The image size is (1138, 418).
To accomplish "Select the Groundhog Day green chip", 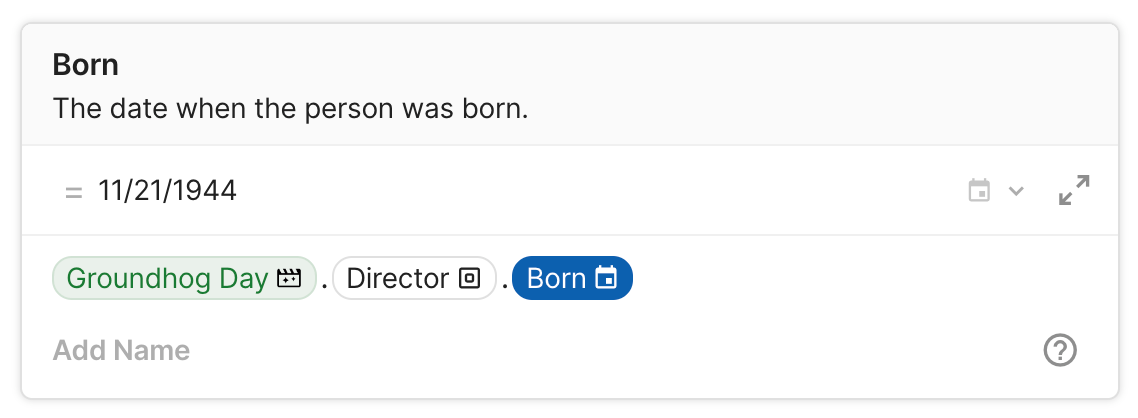I will point(184,279).
